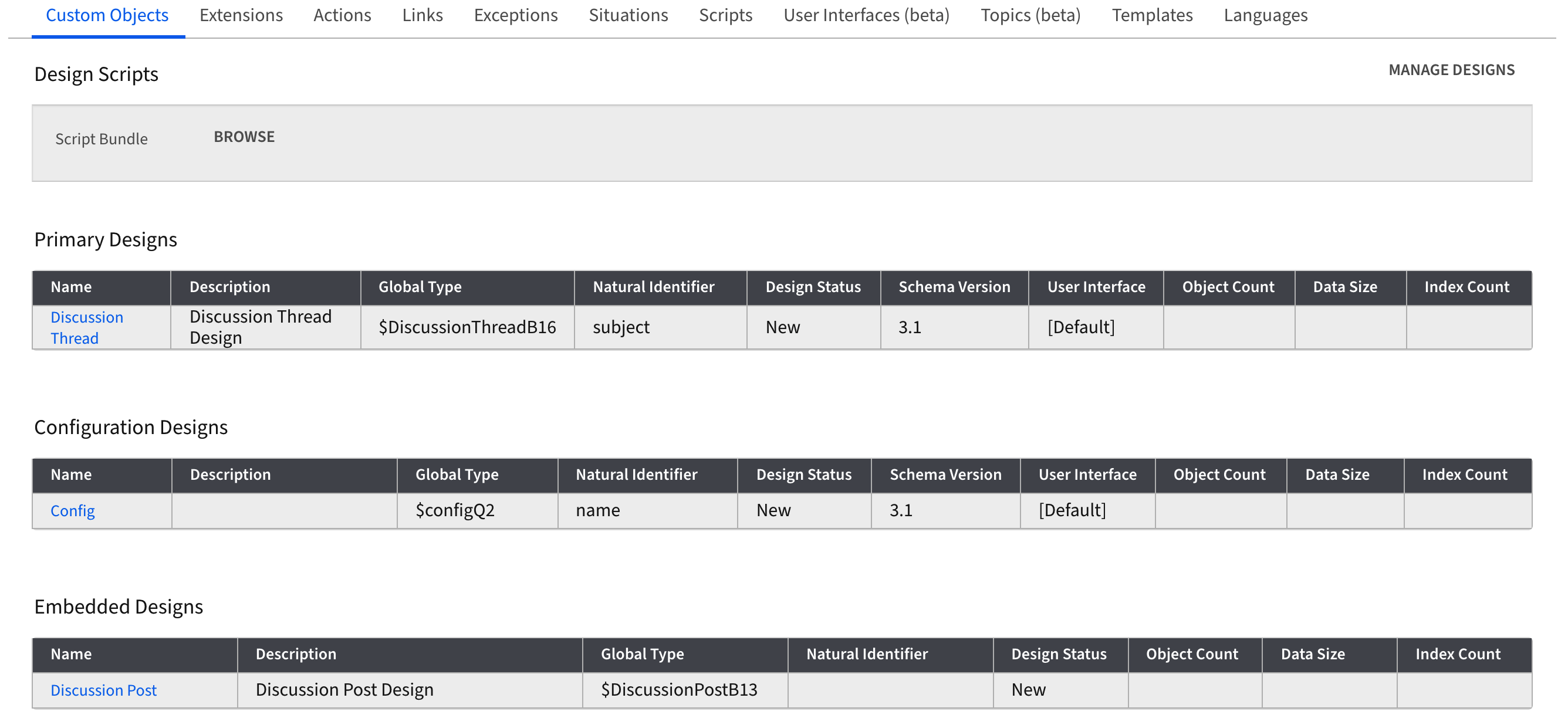
Task: Select the Topics (beta) tab
Action: click(1030, 15)
